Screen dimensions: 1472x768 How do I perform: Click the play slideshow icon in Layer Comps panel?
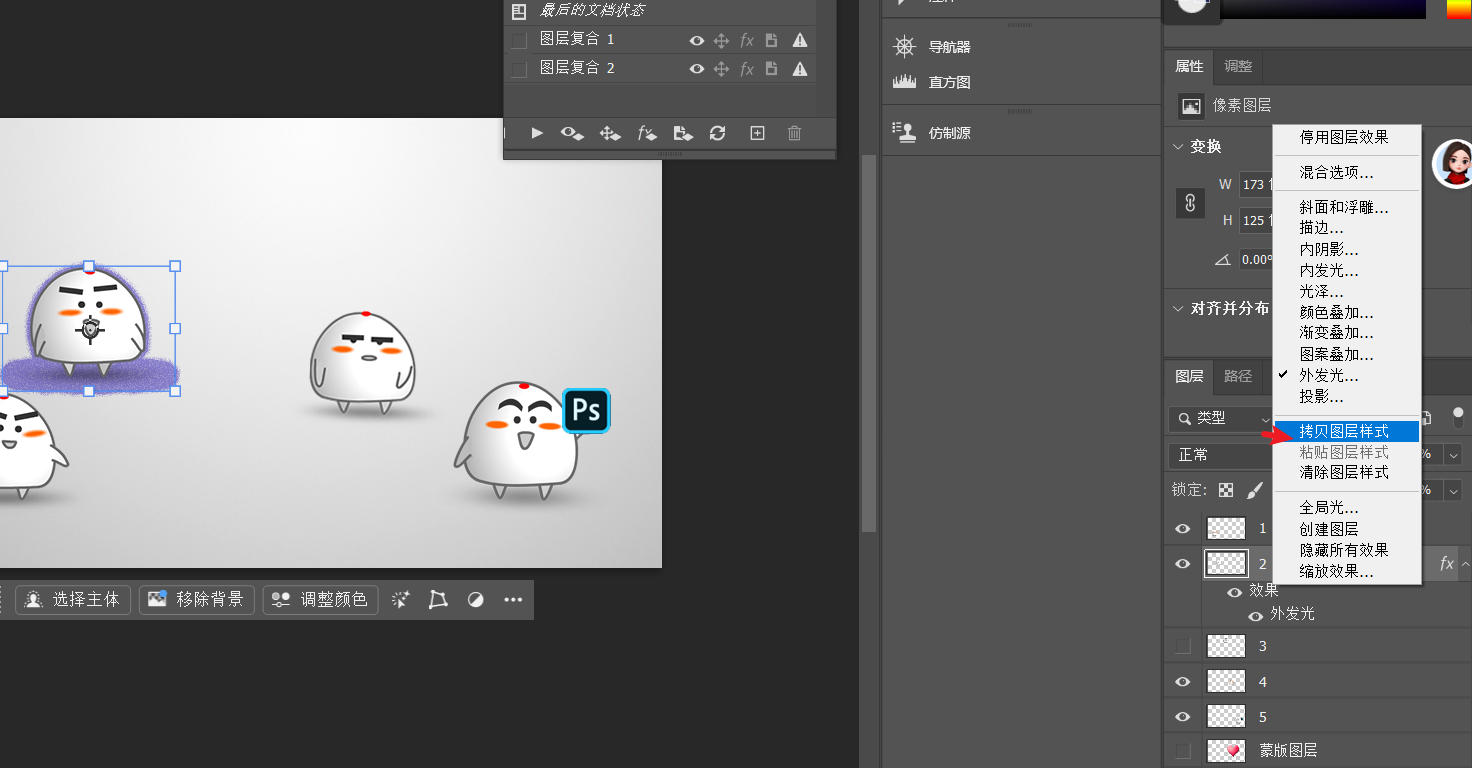(x=537, y=133)
